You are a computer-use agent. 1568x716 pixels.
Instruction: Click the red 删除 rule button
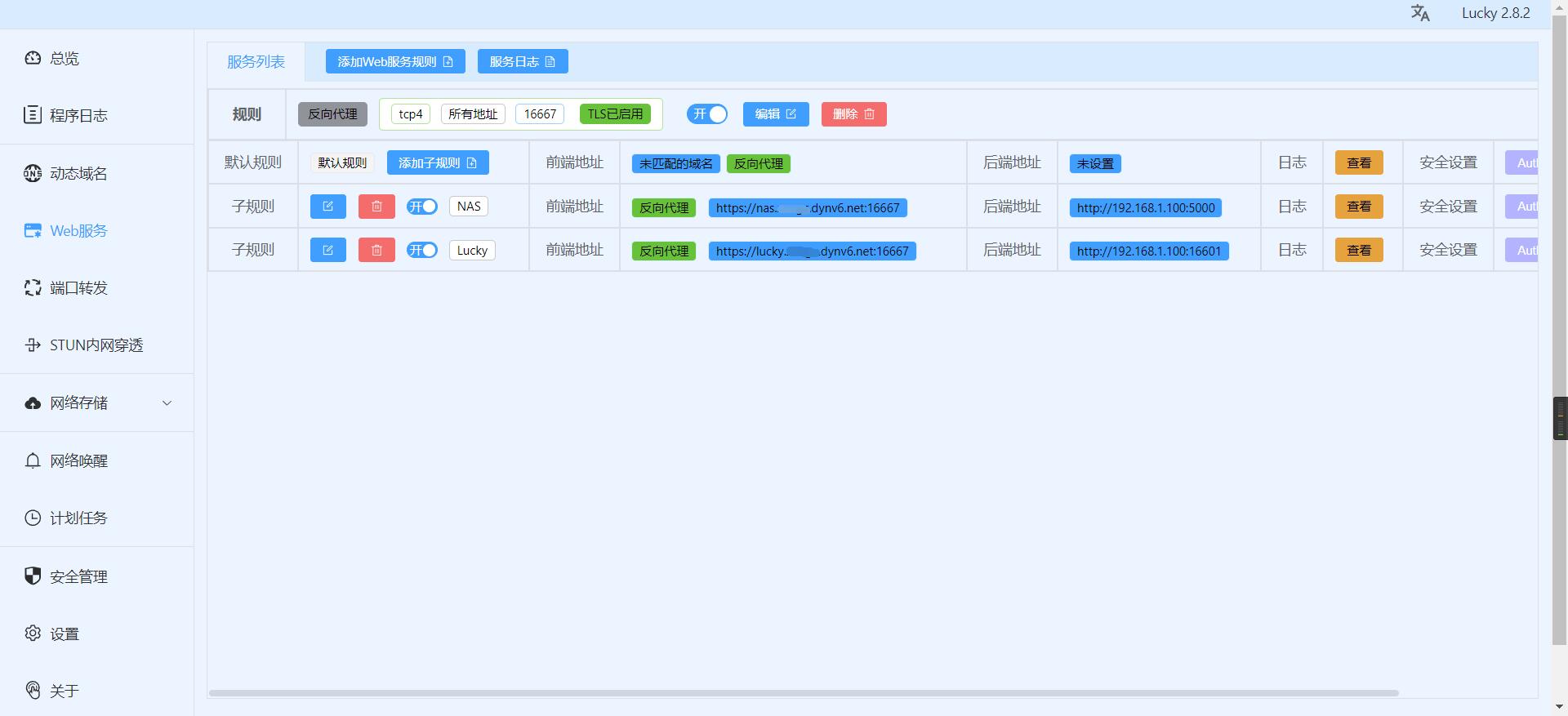click(x=853, y=114)
